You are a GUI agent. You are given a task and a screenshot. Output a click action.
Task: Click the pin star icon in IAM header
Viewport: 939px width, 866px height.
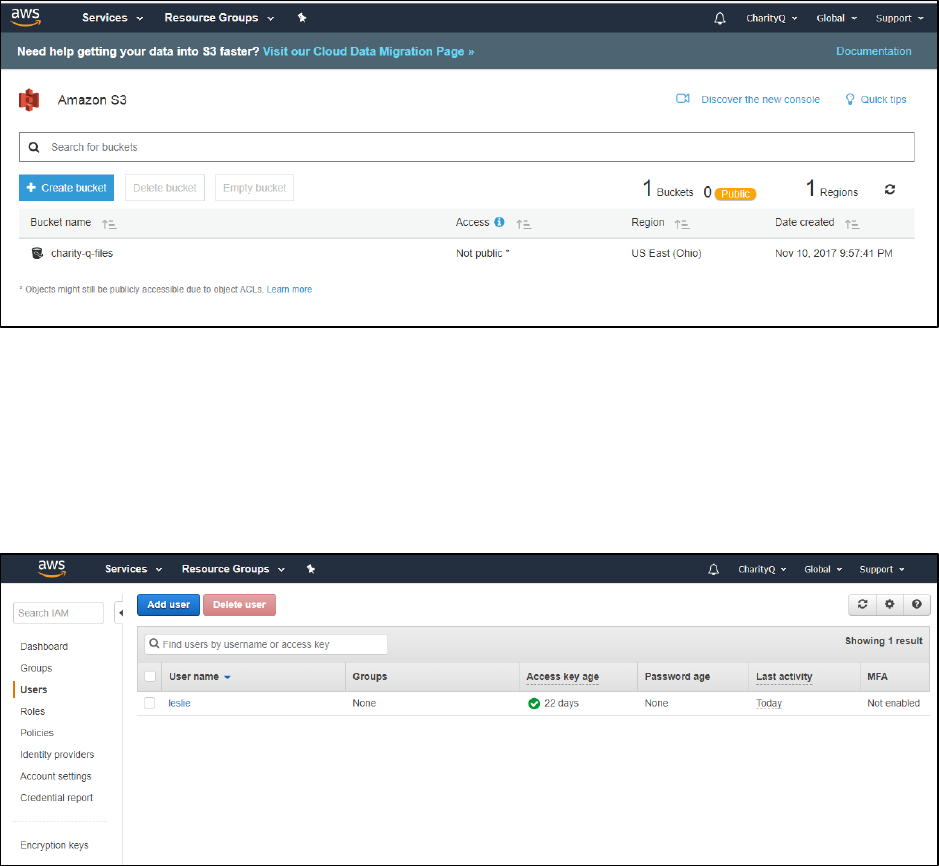311,569
